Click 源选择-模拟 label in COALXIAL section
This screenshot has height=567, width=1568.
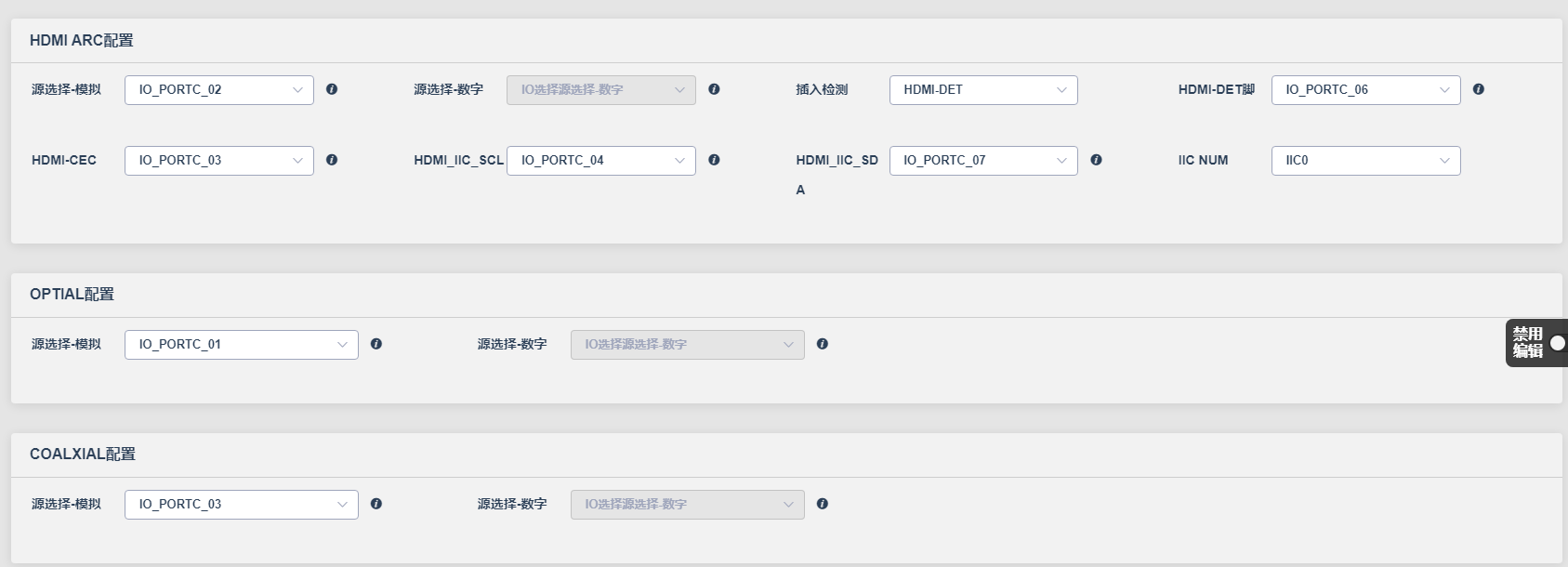pos(67,505)
